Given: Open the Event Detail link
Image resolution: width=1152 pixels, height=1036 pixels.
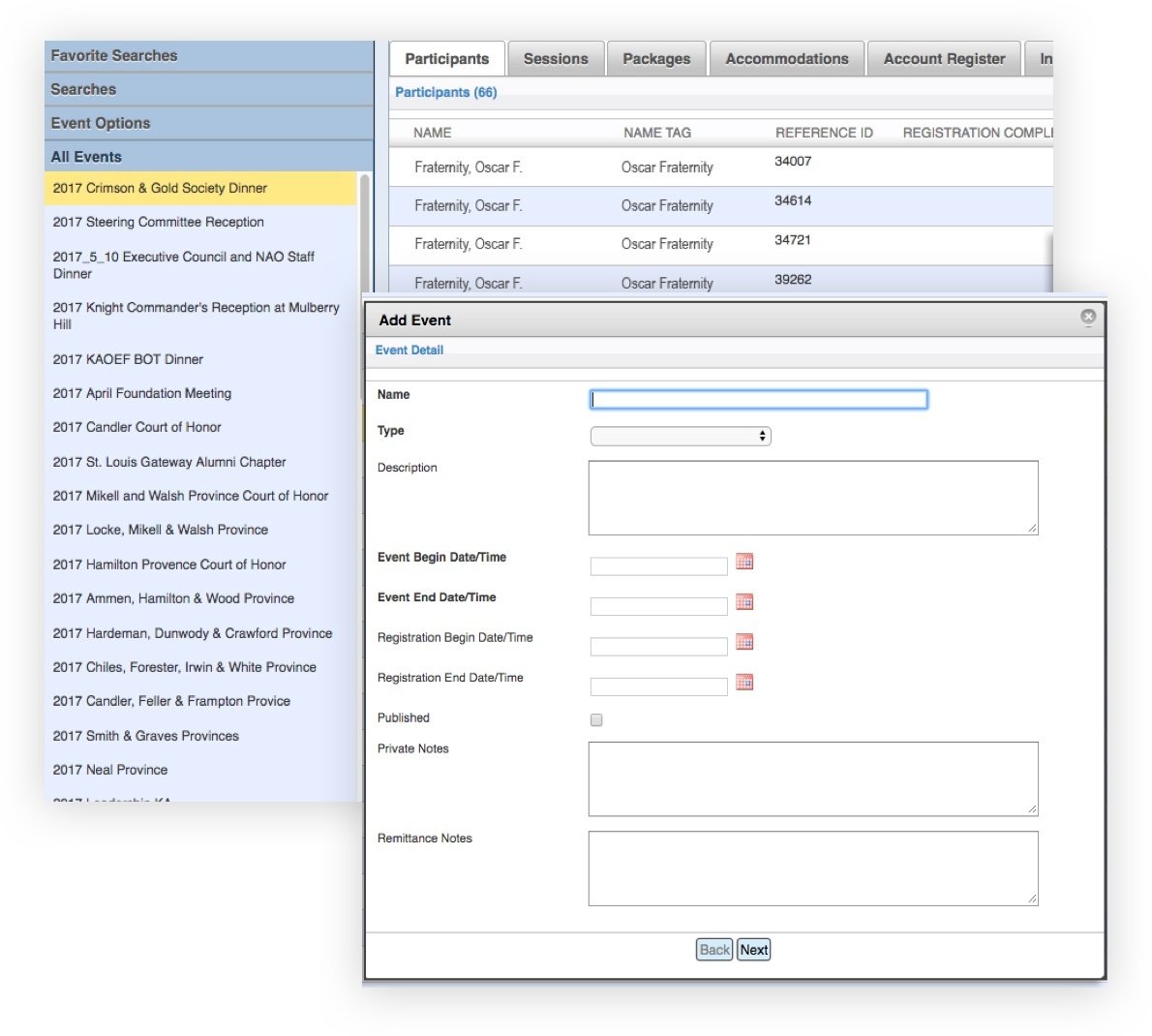Looking at the screenshot, I should click(x=409, y=350).
